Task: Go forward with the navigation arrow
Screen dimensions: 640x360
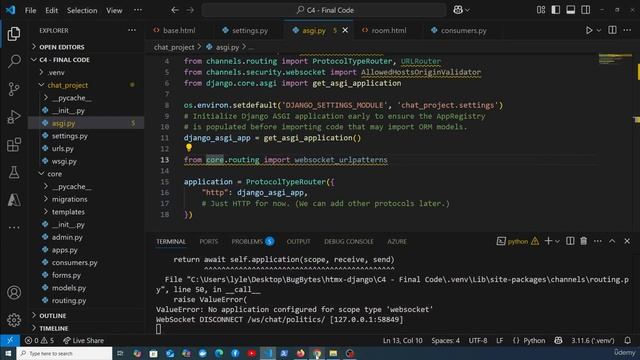Action: tap(190, 10)
